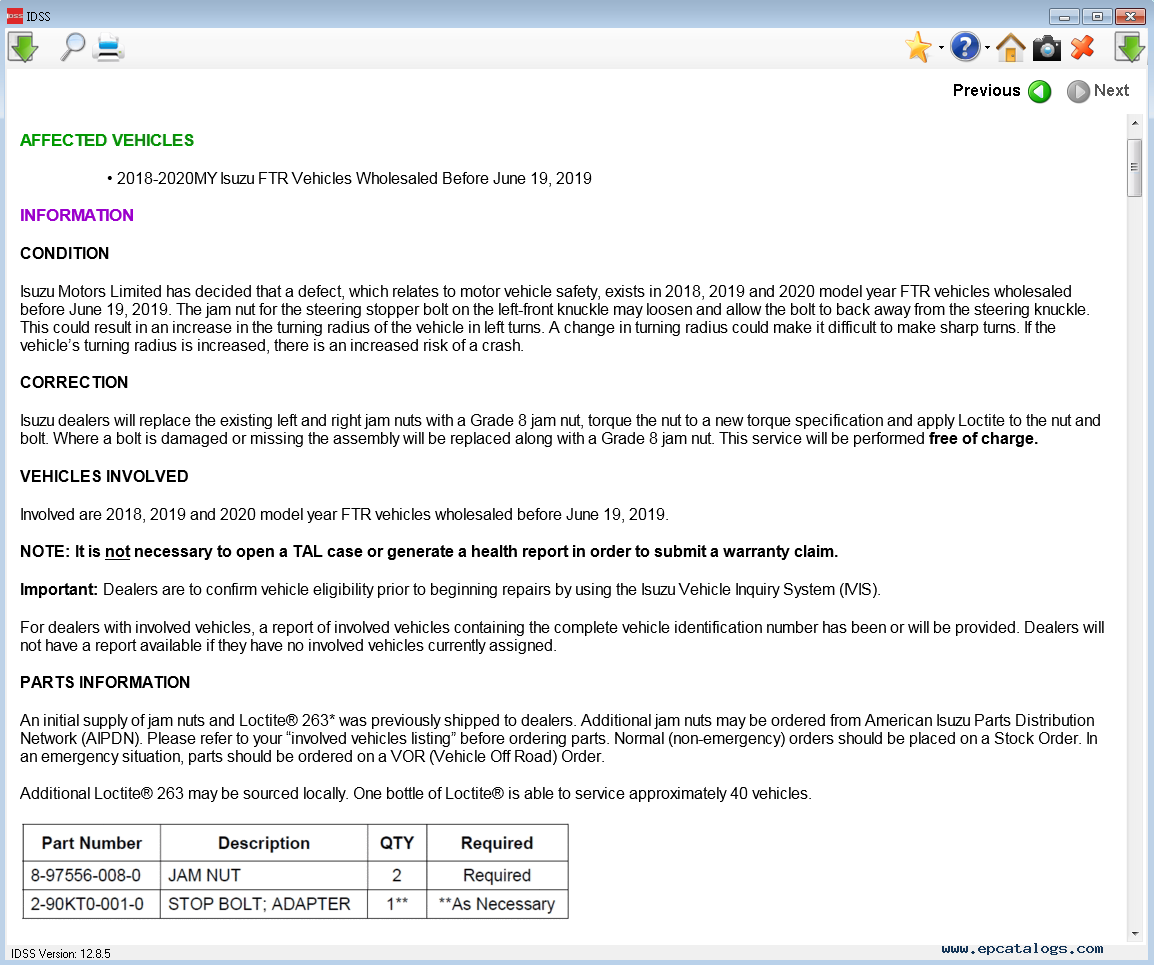Open help with the blue question mark
1154x965 pixels.
click(x=965, y=48)
